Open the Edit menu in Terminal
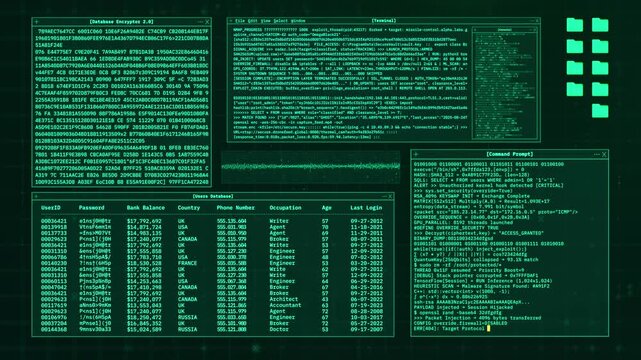Viewport: 641px width, 360px height. [x=253, y=21]
